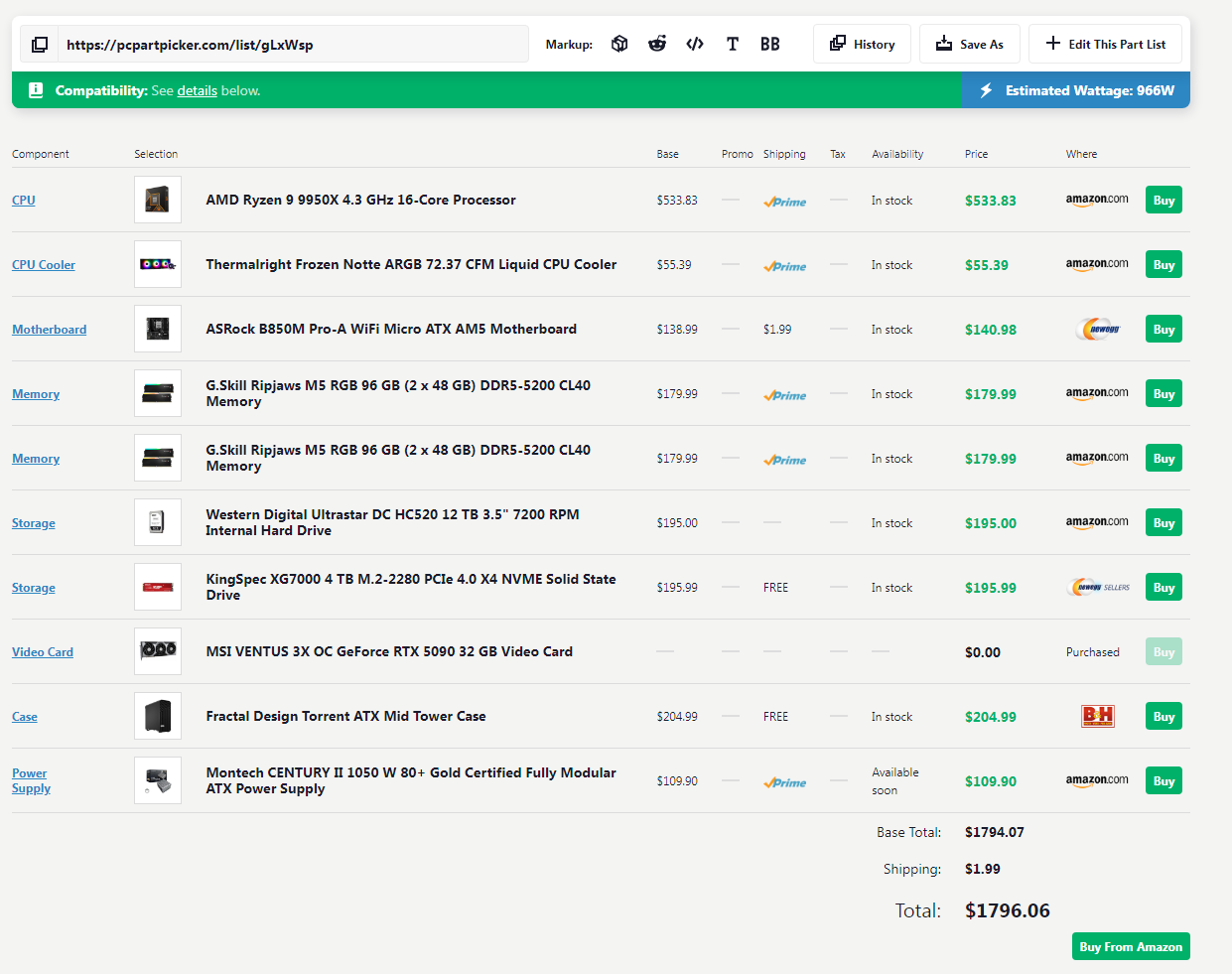Open the ASRock B850M motherboard thumbnail
This screenshot has height=974, width=1232.
pos(158,329)
